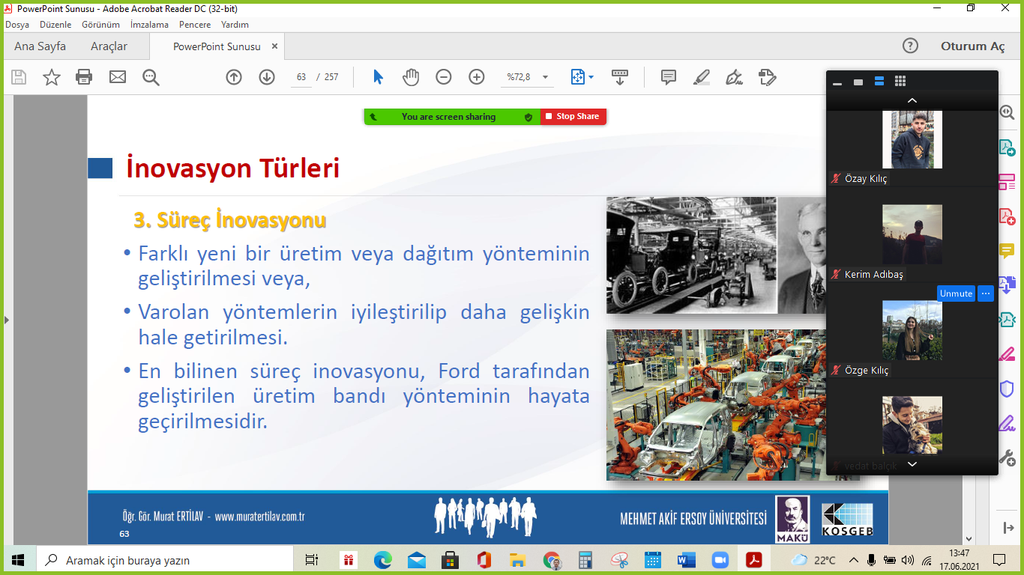1024x575 pixels.
Task: Click the stamp tool icon
Action: point(767,77)
